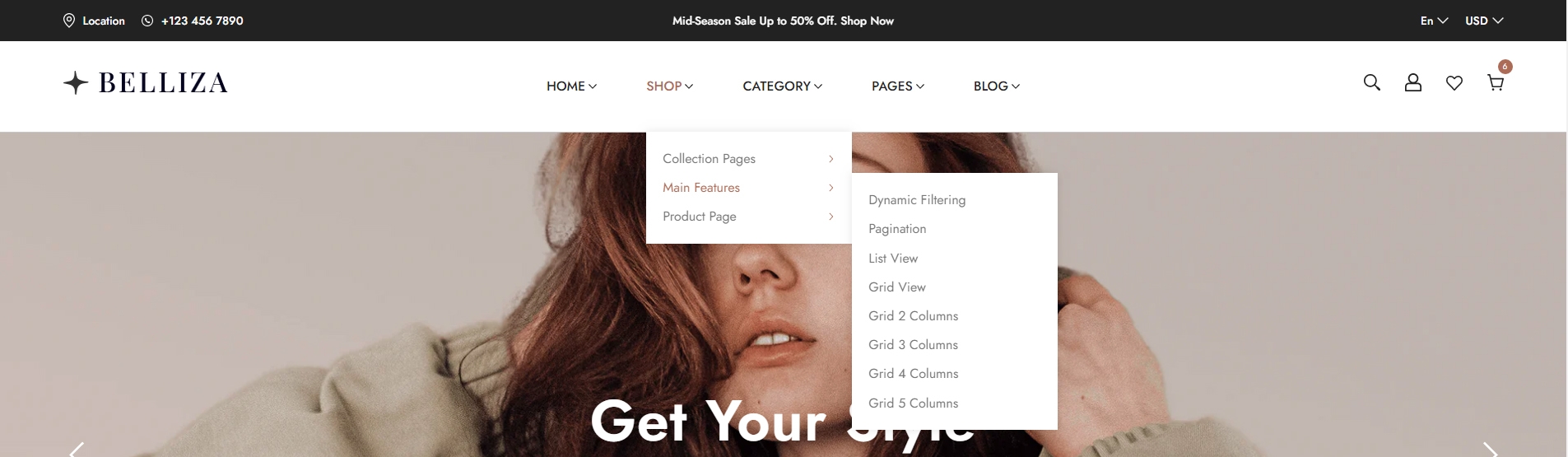Click Mid-Season Sale Shop Now link
1568x457 pixels.
click(783, 21)
